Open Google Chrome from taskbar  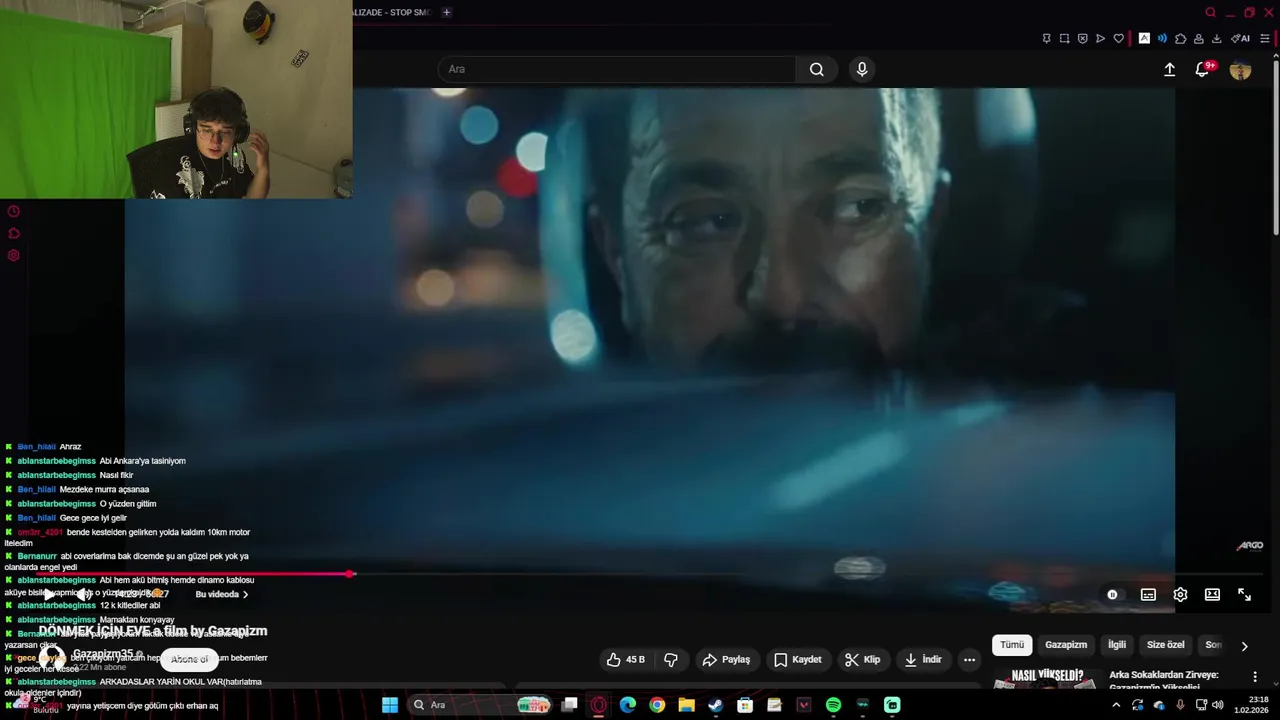pyautogui.click(x=657, y=705)
